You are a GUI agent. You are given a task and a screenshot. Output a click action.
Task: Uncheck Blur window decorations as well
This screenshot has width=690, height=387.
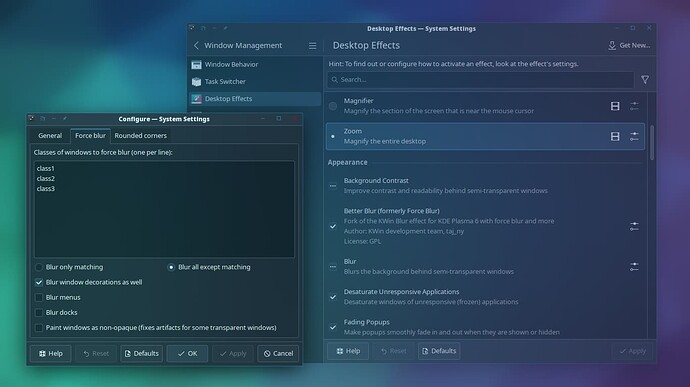coord(39,282)
